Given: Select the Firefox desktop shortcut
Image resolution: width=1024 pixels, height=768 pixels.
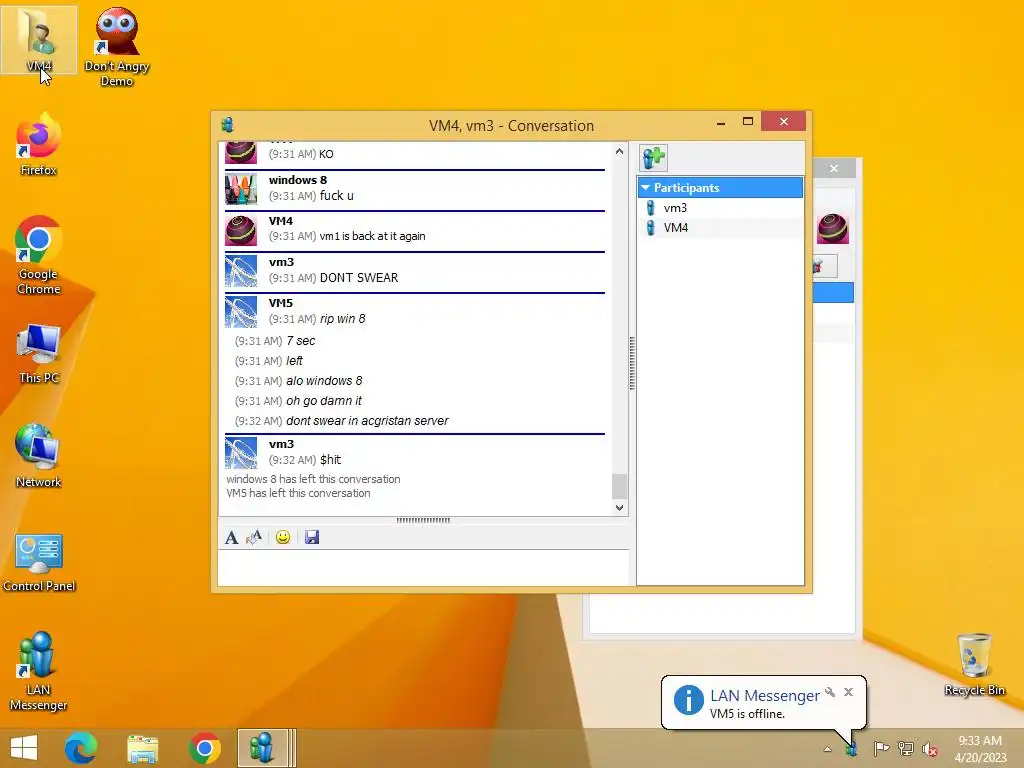Looking at the screenshot, I should [x=39, y=145].
